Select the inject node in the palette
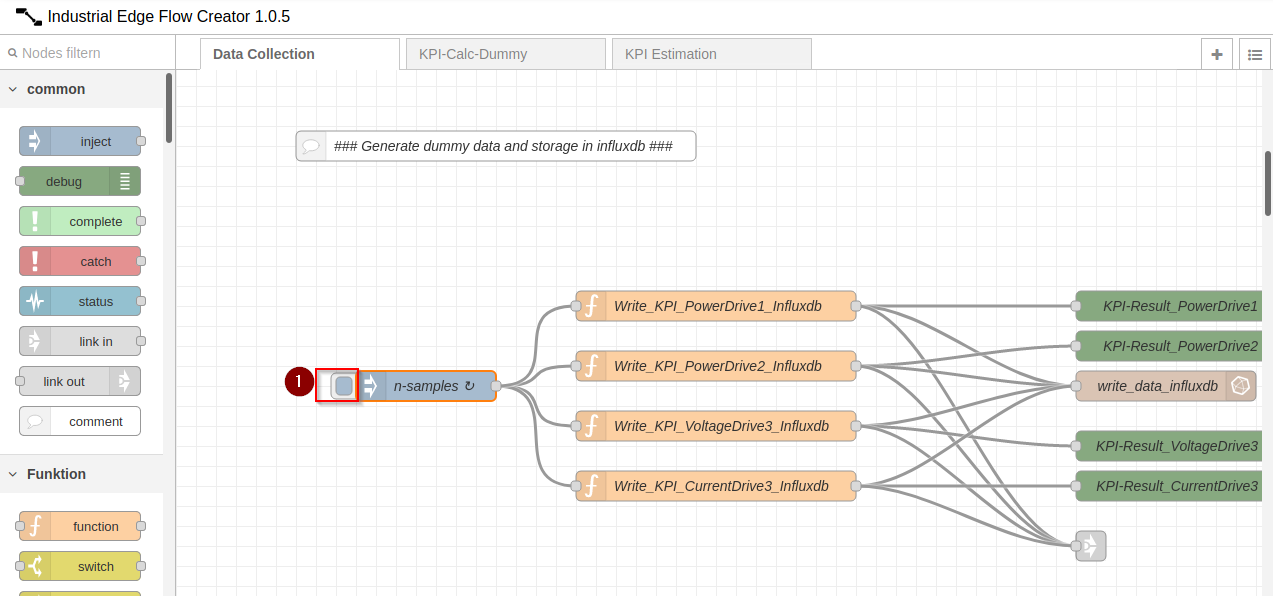 click(x=80, y=141)
